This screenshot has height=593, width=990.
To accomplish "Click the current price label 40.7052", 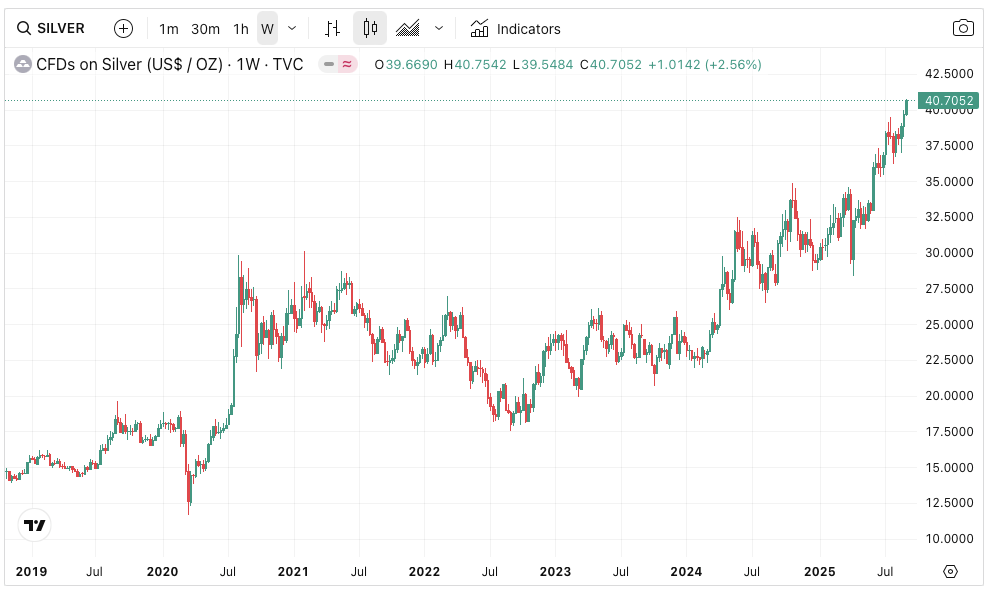I will [x=948, y=100].
